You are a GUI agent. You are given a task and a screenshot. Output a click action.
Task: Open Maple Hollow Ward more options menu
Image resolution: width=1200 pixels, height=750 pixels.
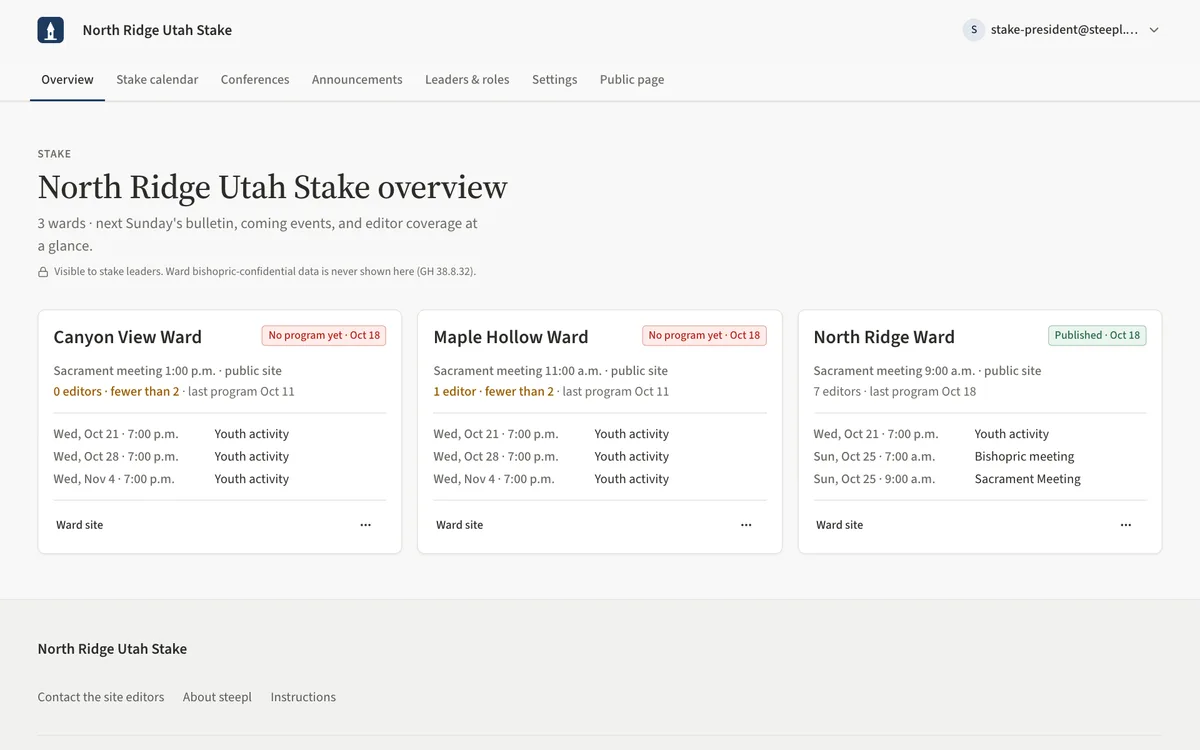pyautogui.click(x=746, y=525)
